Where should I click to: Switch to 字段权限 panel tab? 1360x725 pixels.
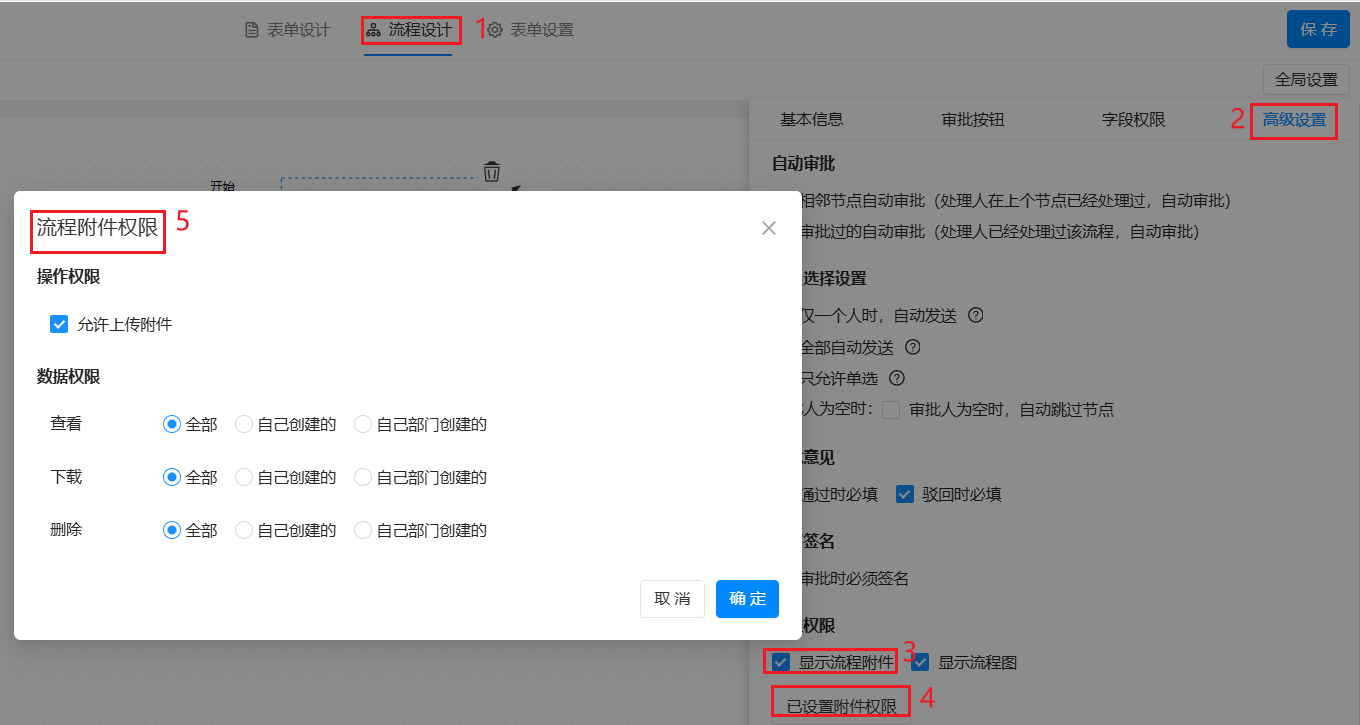pos(1133,120)
